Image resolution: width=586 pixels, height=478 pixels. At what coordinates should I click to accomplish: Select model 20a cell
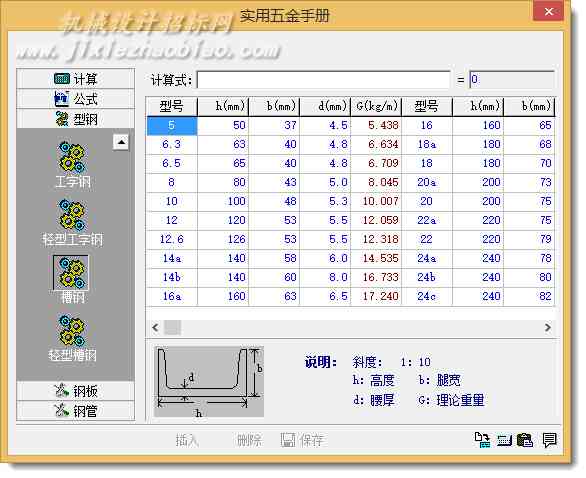pos(427,183)
